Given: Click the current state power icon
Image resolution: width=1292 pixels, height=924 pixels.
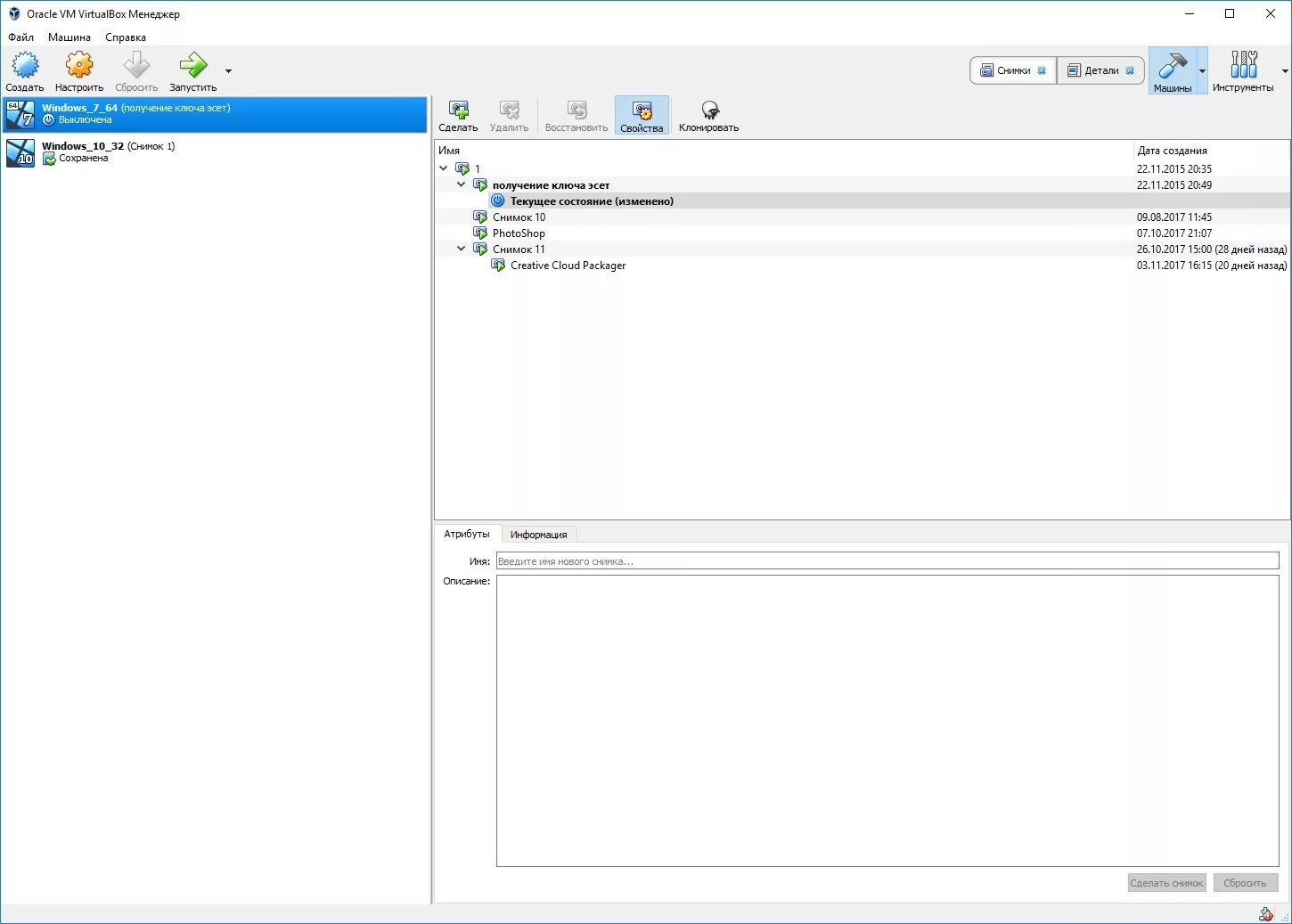Looking at the screenshot, I should point(498,200).
